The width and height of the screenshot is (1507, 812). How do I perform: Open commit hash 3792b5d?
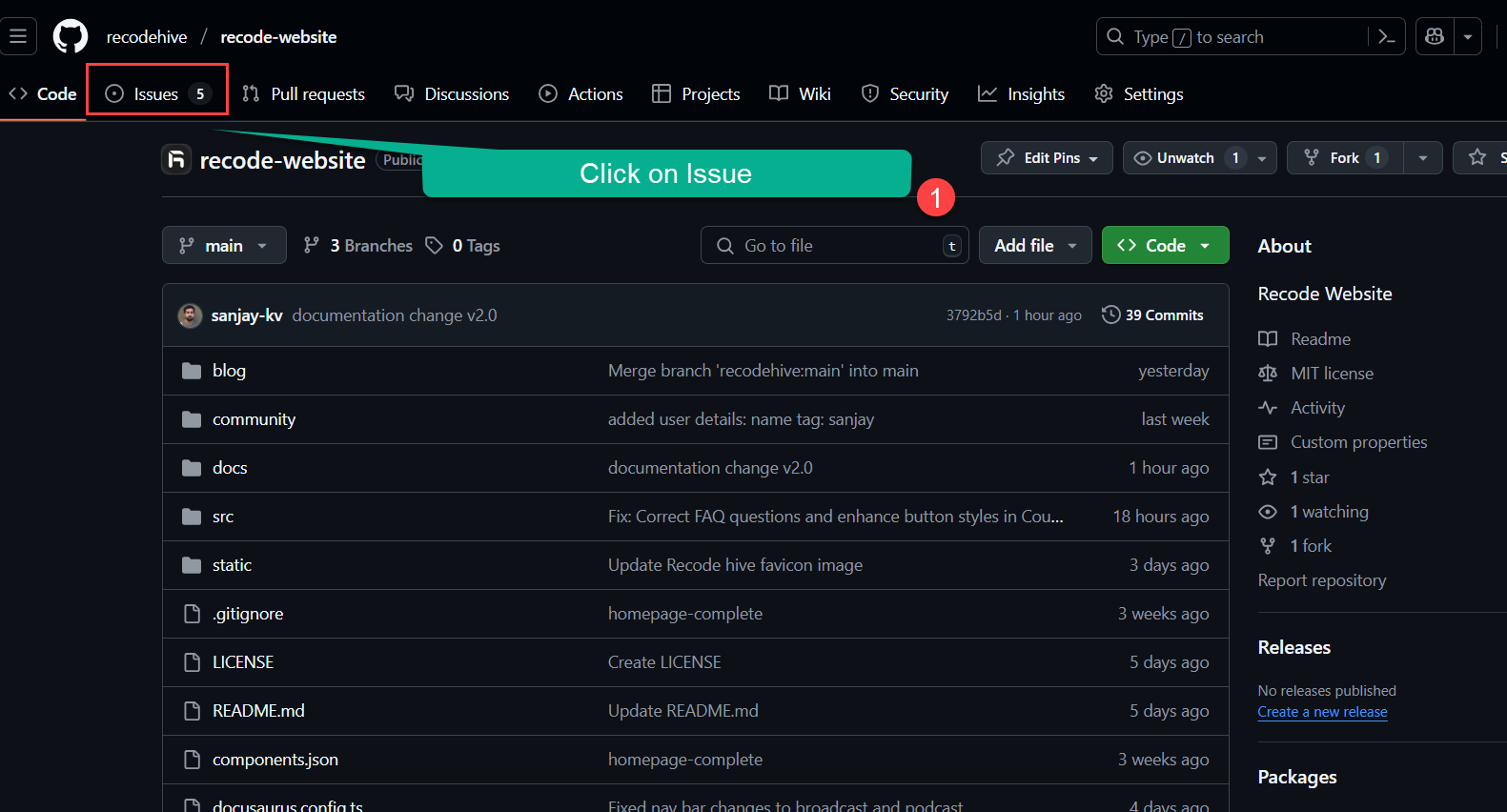[973, 315]
